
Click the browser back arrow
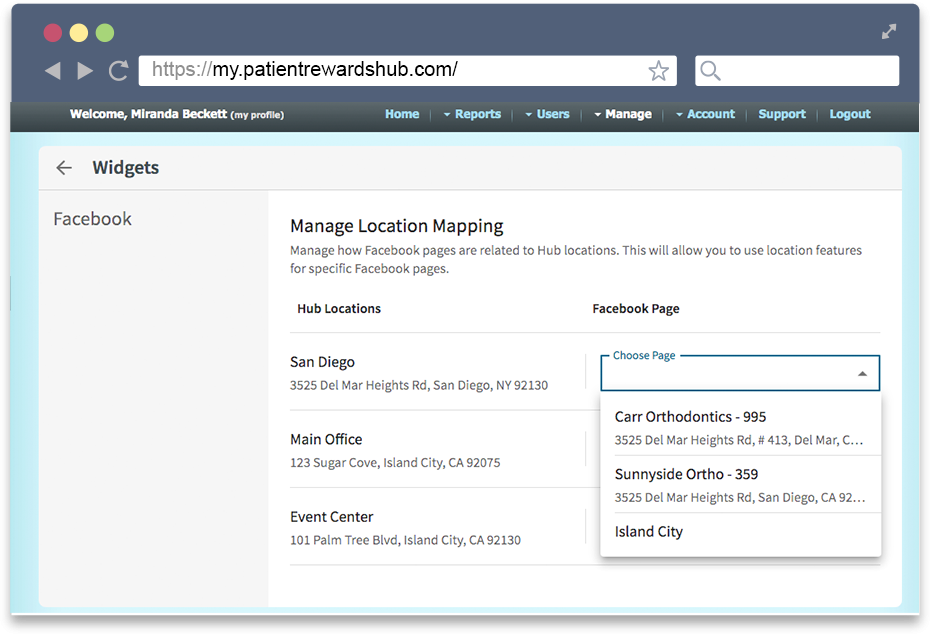pos(53,71)
